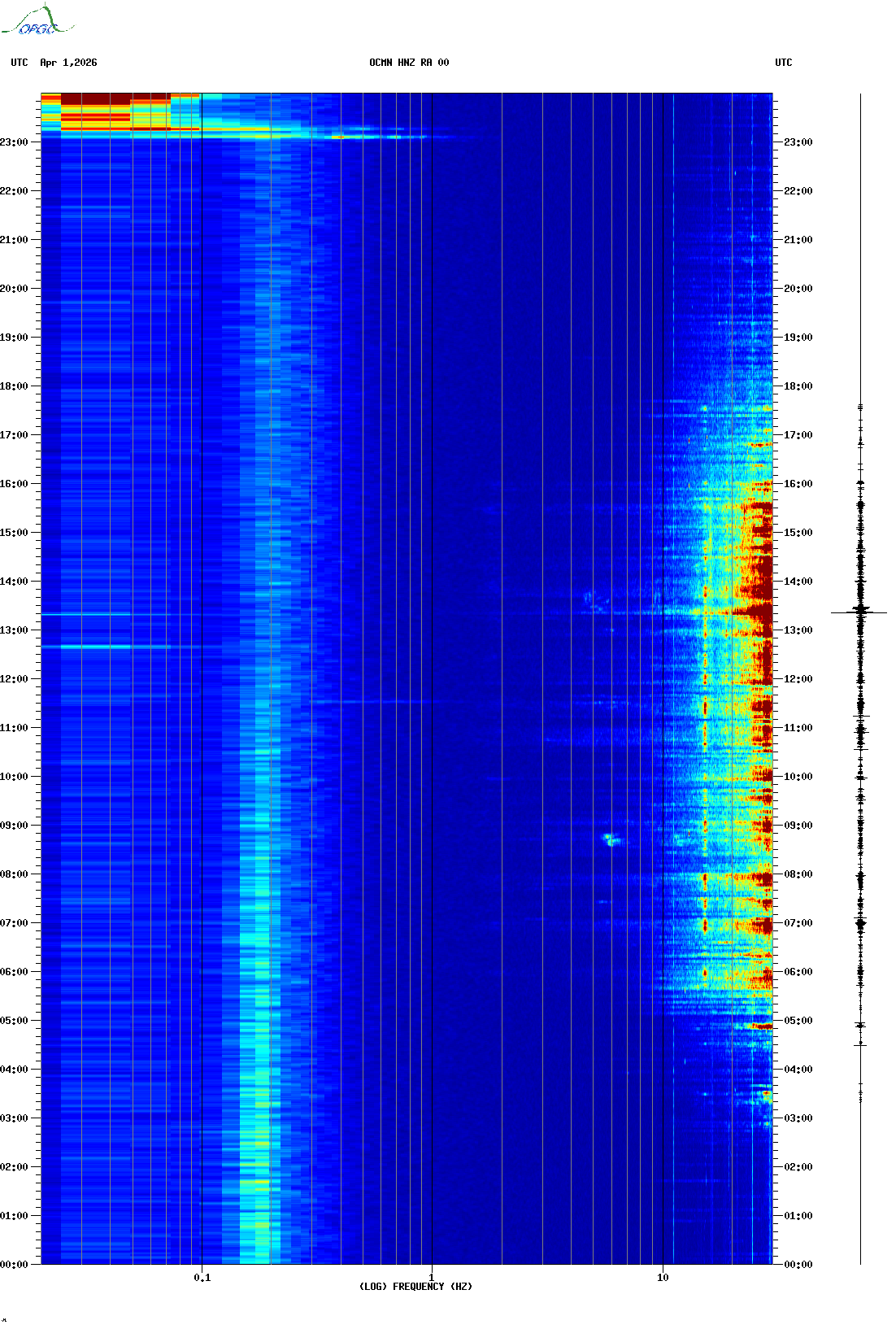Click the left axis 00:00 time label
Screen dimensions: 896x1329
pyautogui.click(x=14, y=1265)
